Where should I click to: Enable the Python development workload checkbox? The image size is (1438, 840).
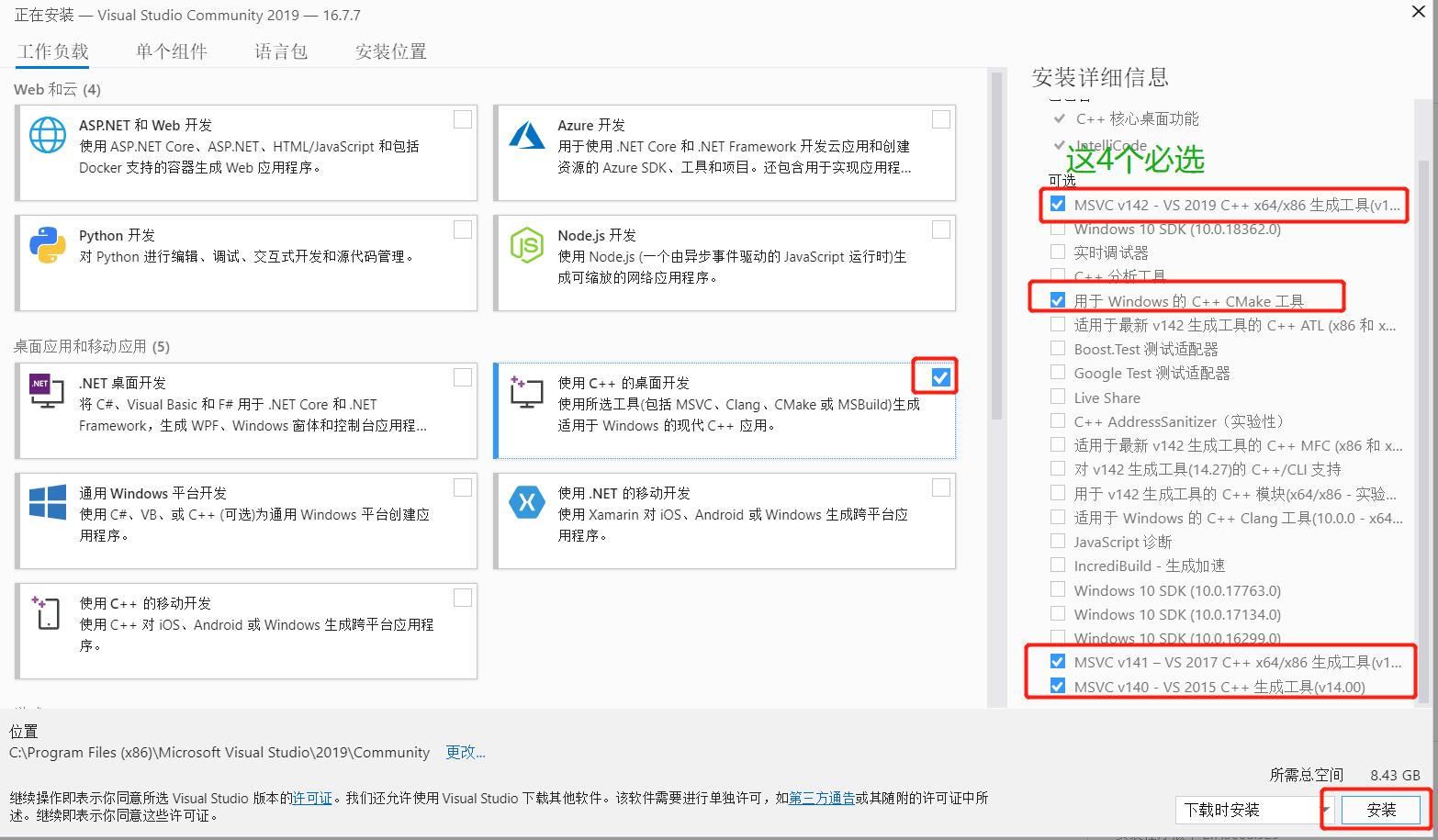[463, 230]
